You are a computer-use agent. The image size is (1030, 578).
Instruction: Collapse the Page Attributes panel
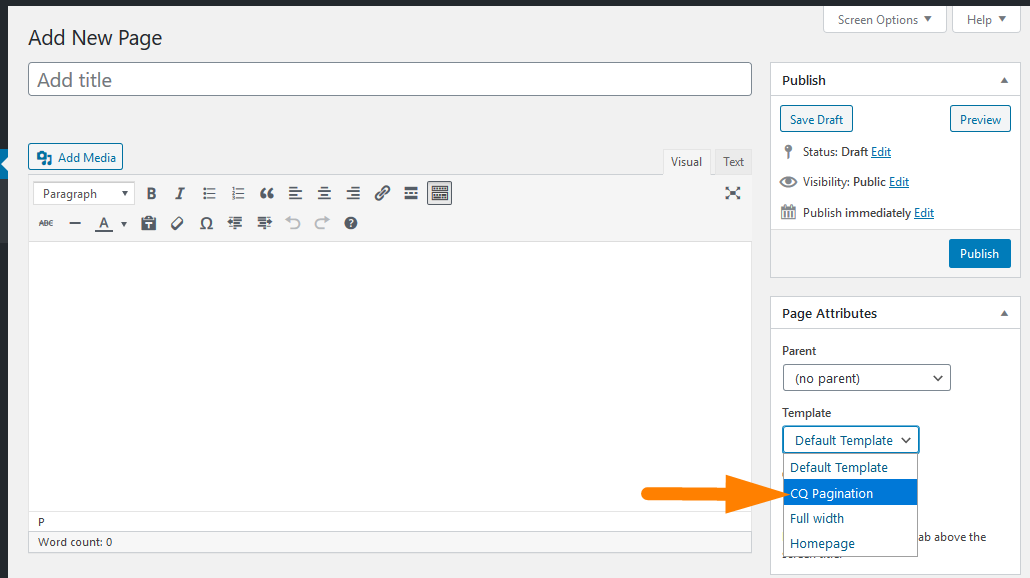[x=1004, y=313]
